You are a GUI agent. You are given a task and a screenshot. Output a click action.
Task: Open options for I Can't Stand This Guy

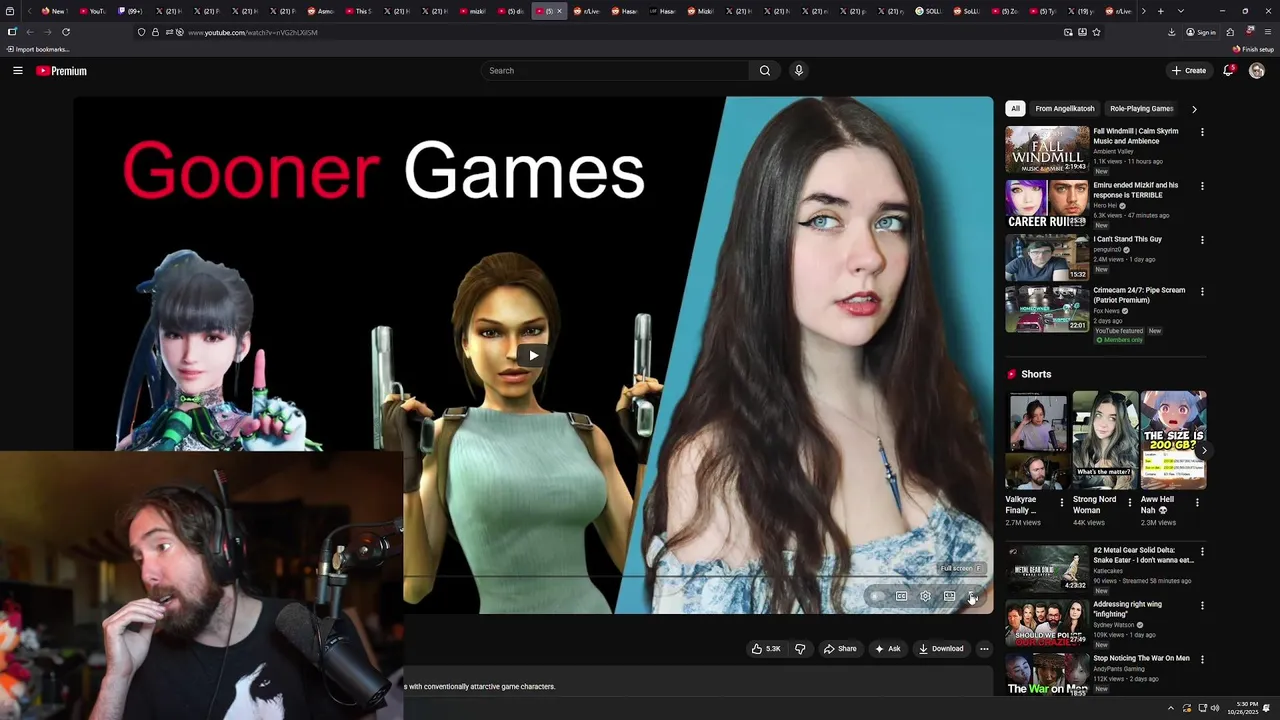[1202, 240]
